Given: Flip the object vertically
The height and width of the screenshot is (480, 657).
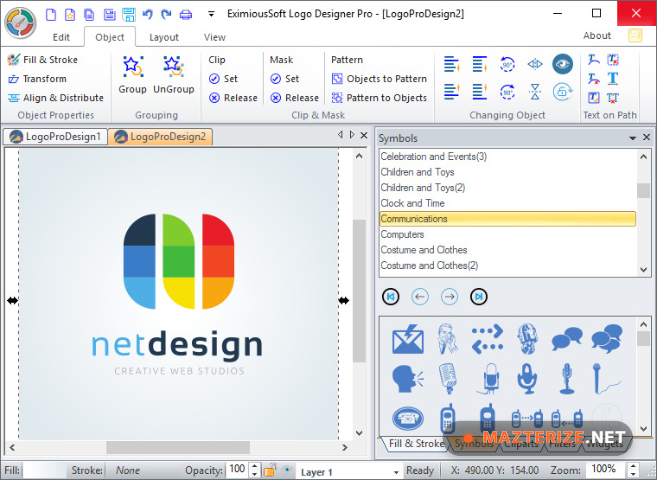Looking at the screenshot, I should tap(535, 92).
